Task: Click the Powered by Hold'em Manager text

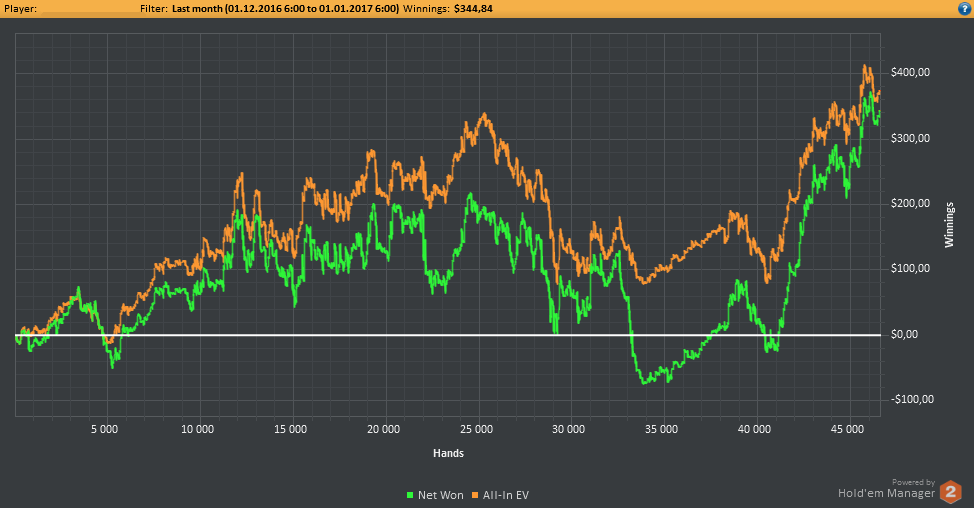Action: (x=886, y=489)
